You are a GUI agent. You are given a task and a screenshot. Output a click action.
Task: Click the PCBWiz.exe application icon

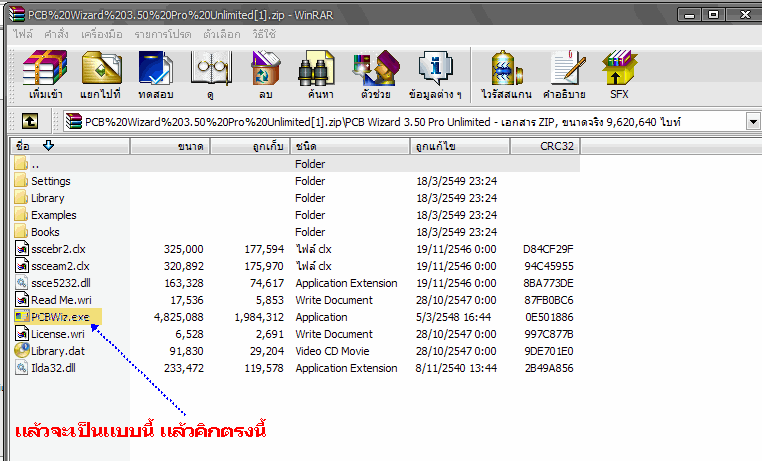(x=22, y=317)
